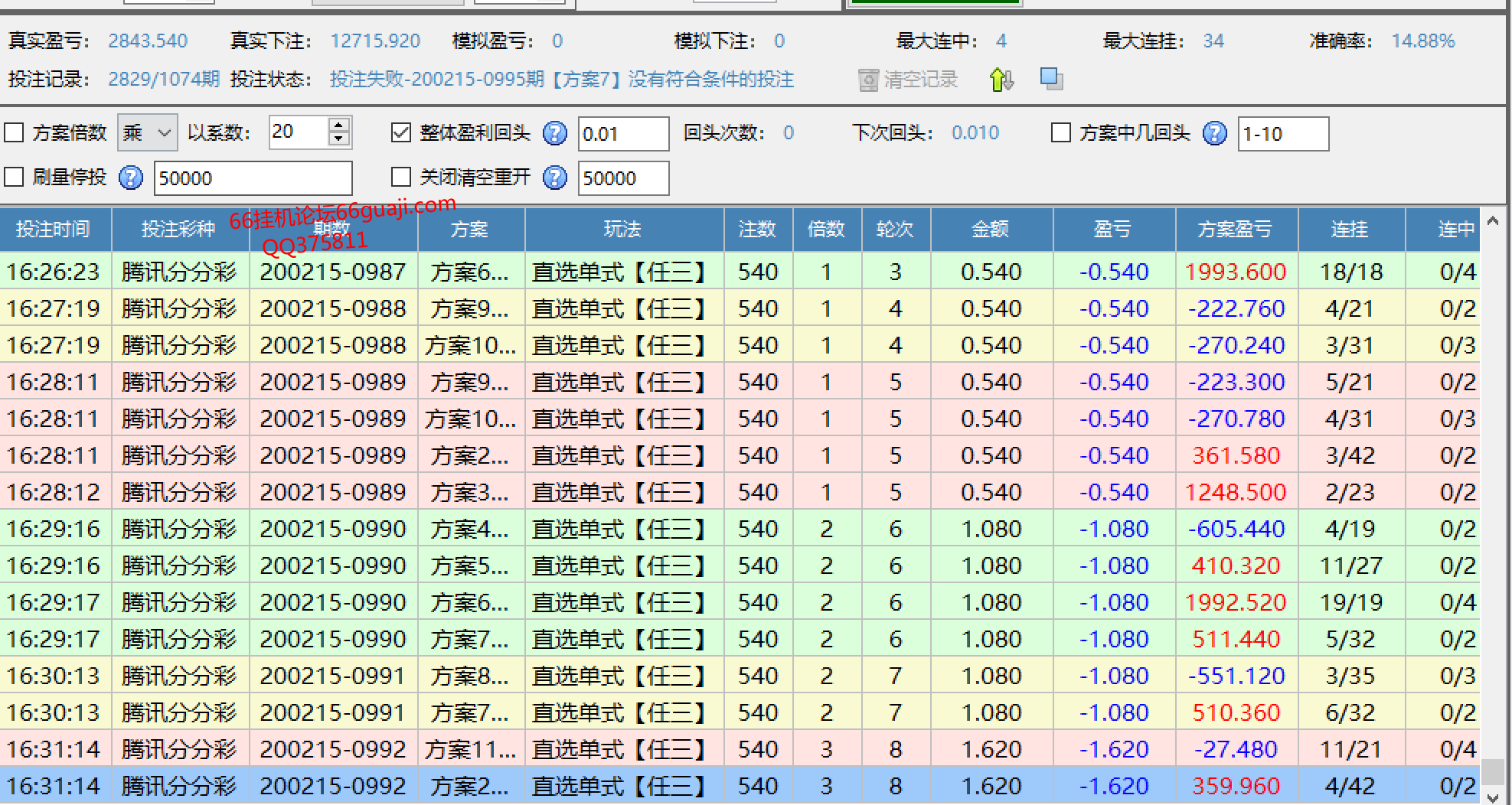This screenshot has width=1512, height=805.
Task: Click the -605.440 plan profit cell
Action: pos(1236,529)
